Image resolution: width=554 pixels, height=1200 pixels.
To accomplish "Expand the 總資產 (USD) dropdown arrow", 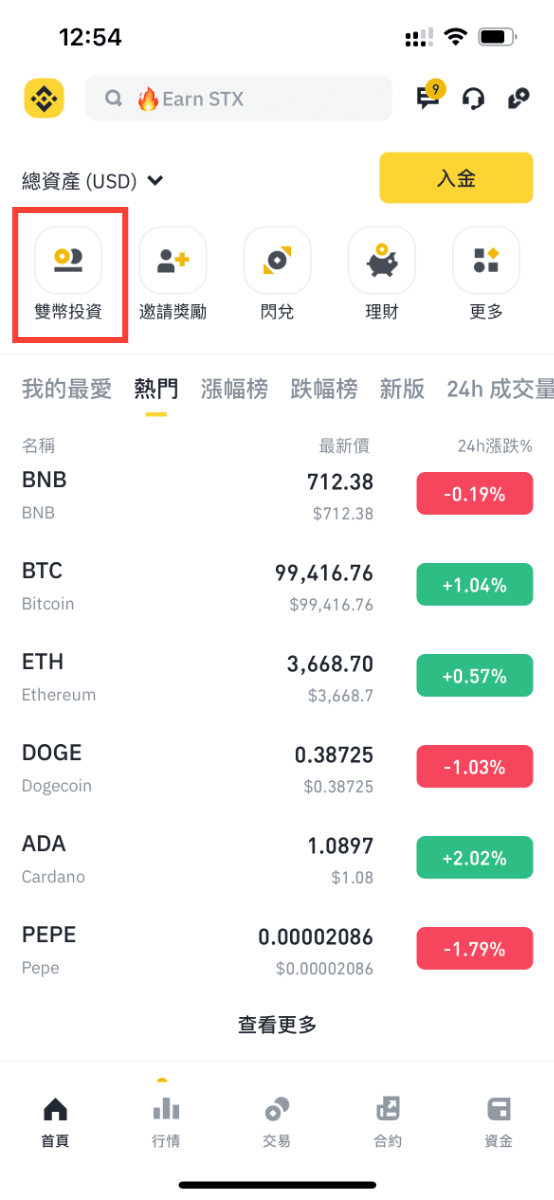I will point(155,181).
